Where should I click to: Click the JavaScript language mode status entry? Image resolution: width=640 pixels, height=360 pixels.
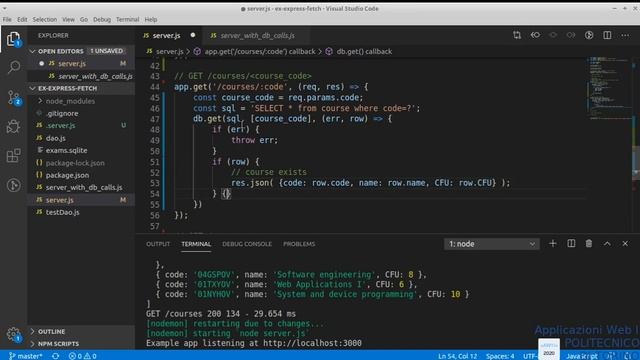click(x=582, y=356)
